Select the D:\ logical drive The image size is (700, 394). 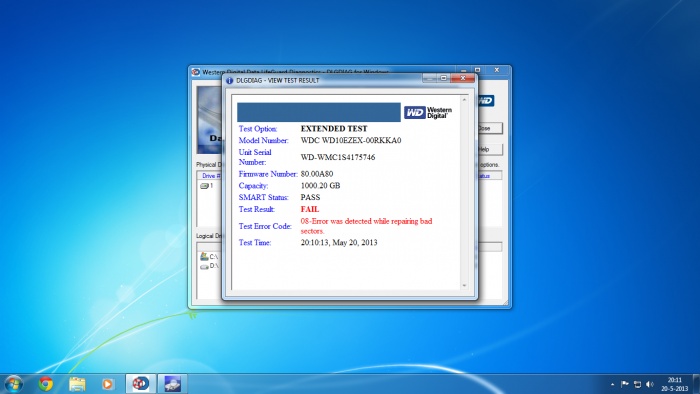click(x=209, y=266)
